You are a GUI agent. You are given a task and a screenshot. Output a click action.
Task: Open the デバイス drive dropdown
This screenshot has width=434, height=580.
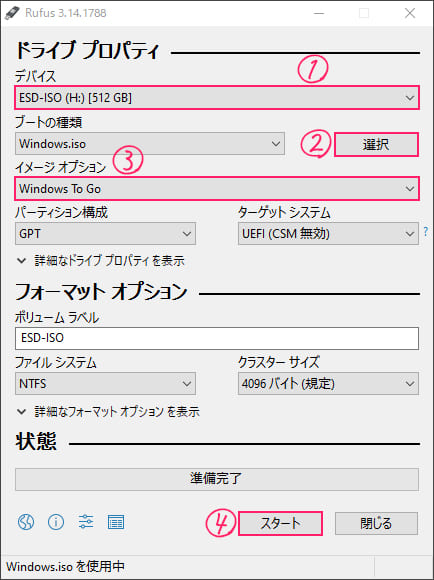(217, 98)
